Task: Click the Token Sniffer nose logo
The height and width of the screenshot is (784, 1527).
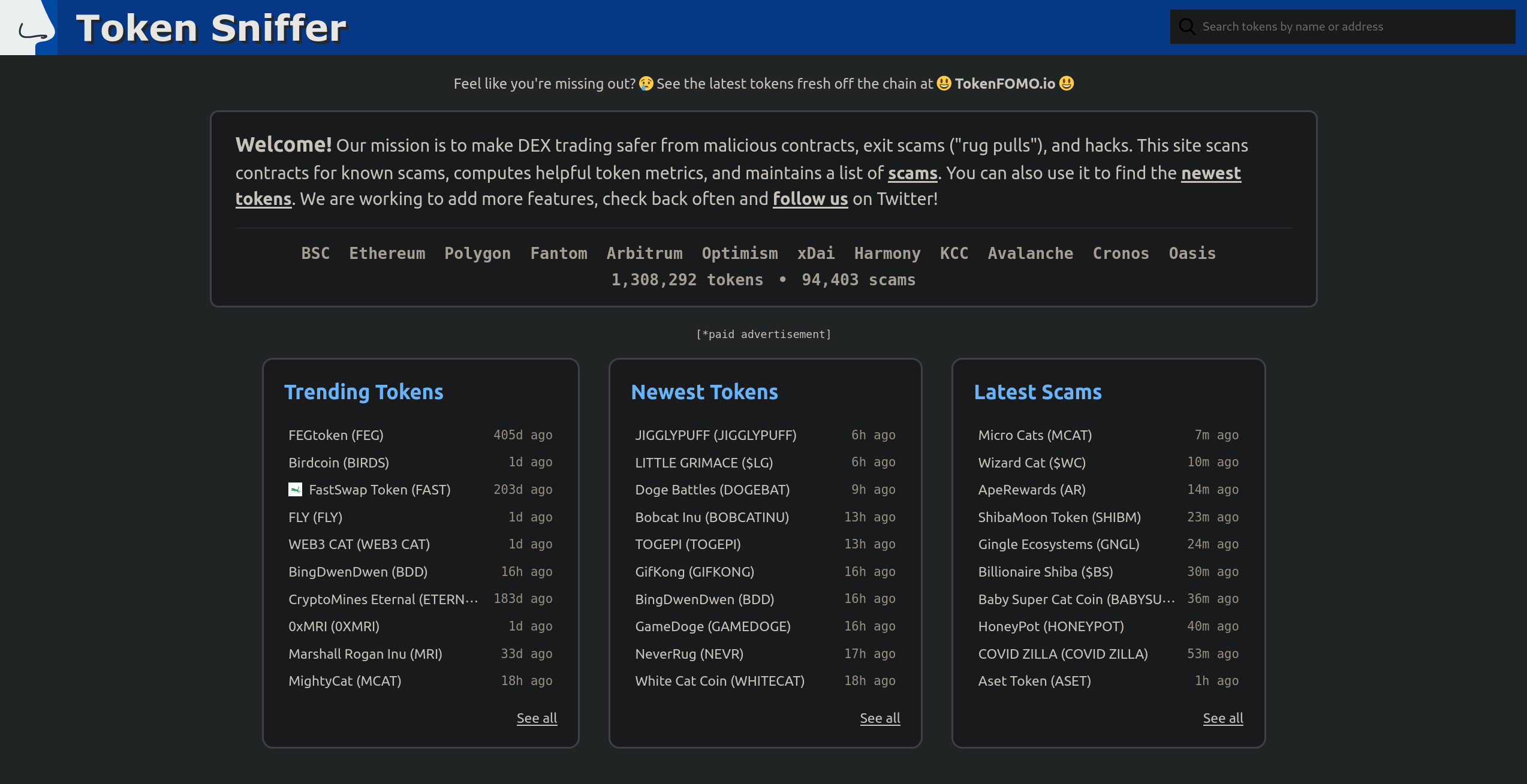Action: pos(30,28)
